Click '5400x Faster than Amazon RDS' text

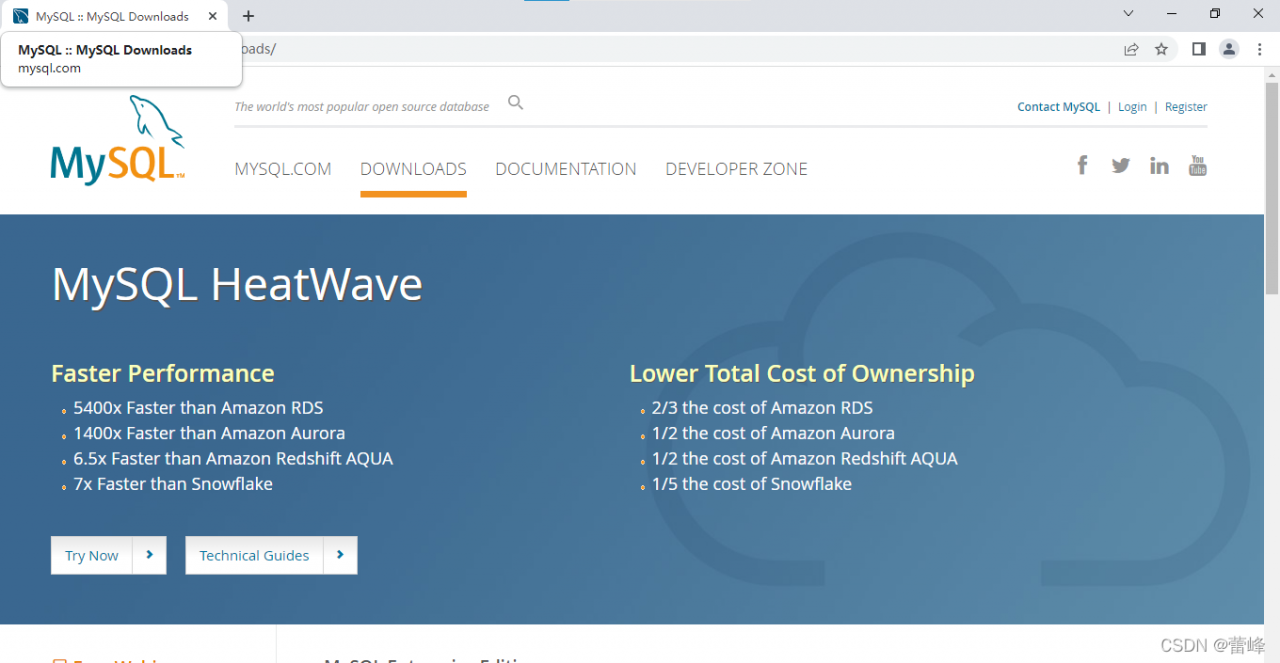point(198,408)
